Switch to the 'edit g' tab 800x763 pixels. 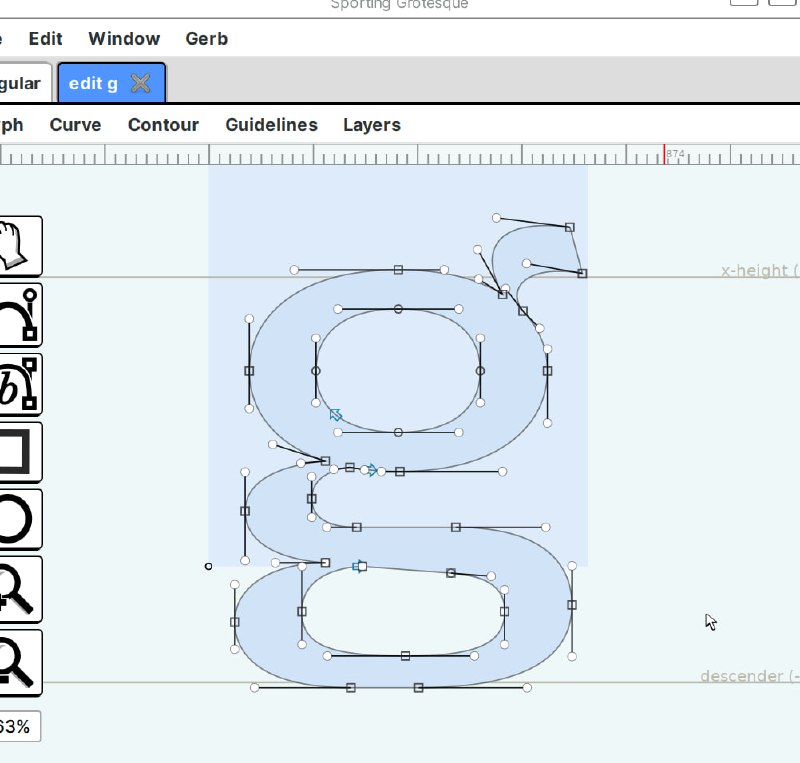(x=93, y=83)
